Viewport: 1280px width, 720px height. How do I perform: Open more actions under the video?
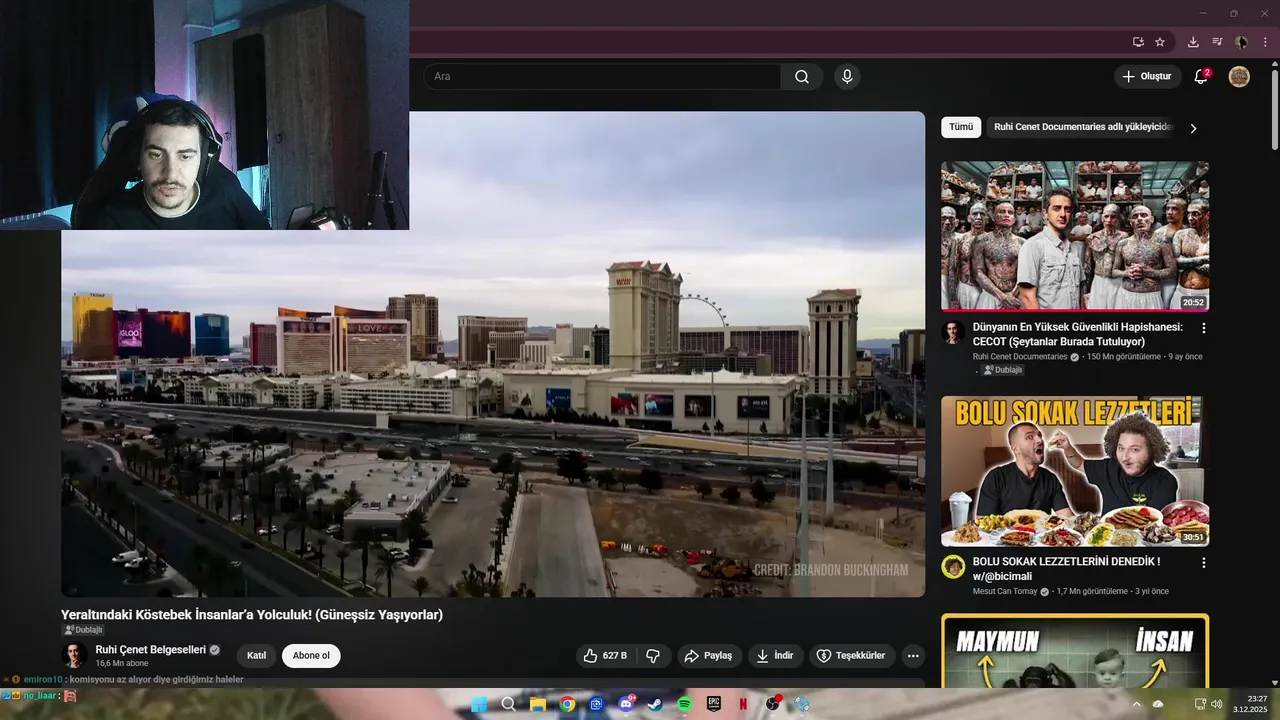[912, 656]
